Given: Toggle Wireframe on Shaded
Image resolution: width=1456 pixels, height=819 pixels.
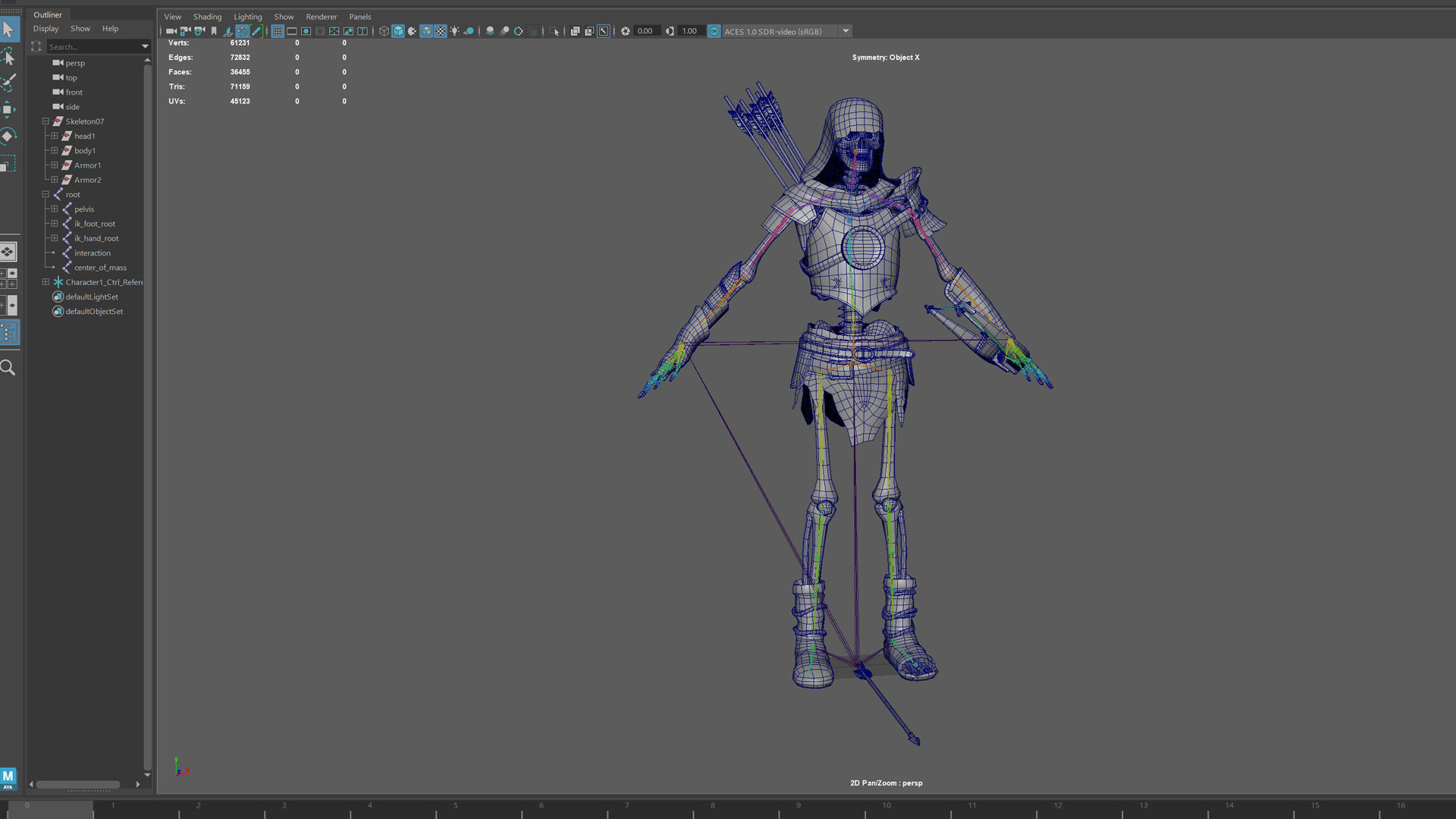Looking at the screenshot, I should click(426, 31).
